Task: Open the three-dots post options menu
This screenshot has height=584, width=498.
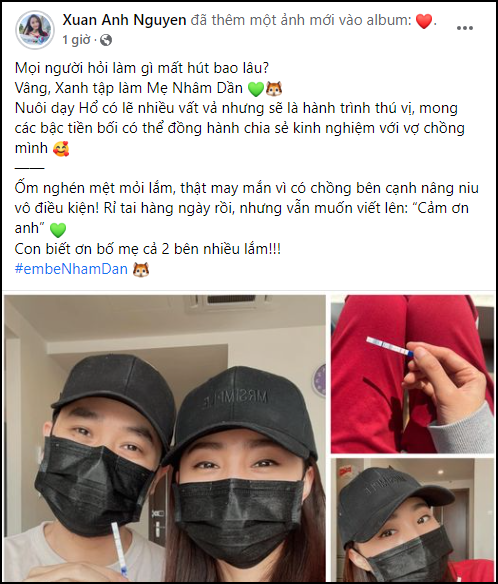Action: point(464,28)
